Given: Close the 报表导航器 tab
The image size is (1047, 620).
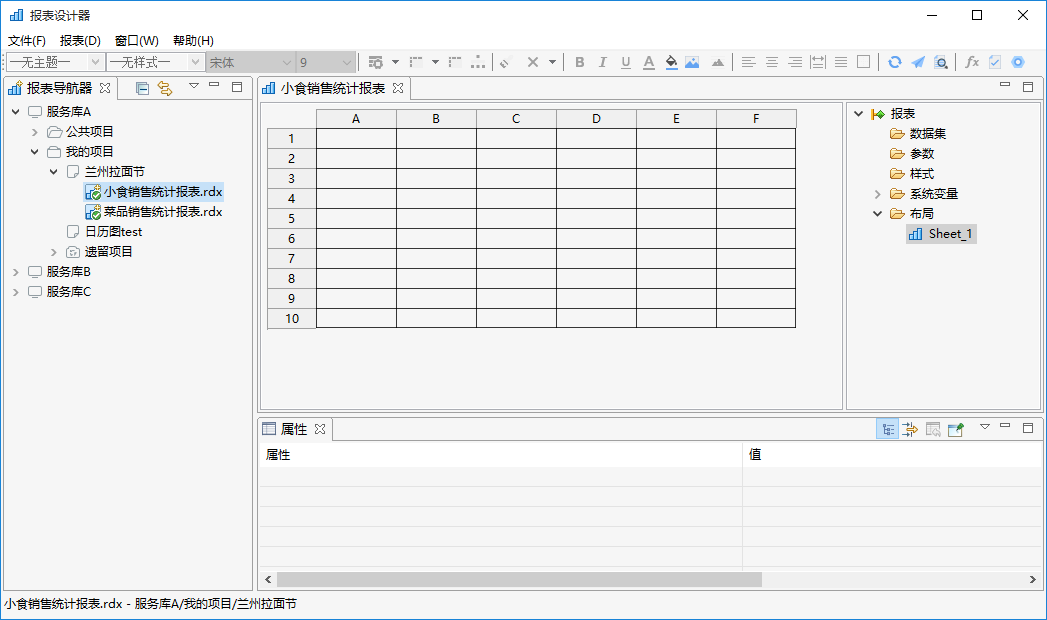Looking at the screenshot, I should pos(105,87).
